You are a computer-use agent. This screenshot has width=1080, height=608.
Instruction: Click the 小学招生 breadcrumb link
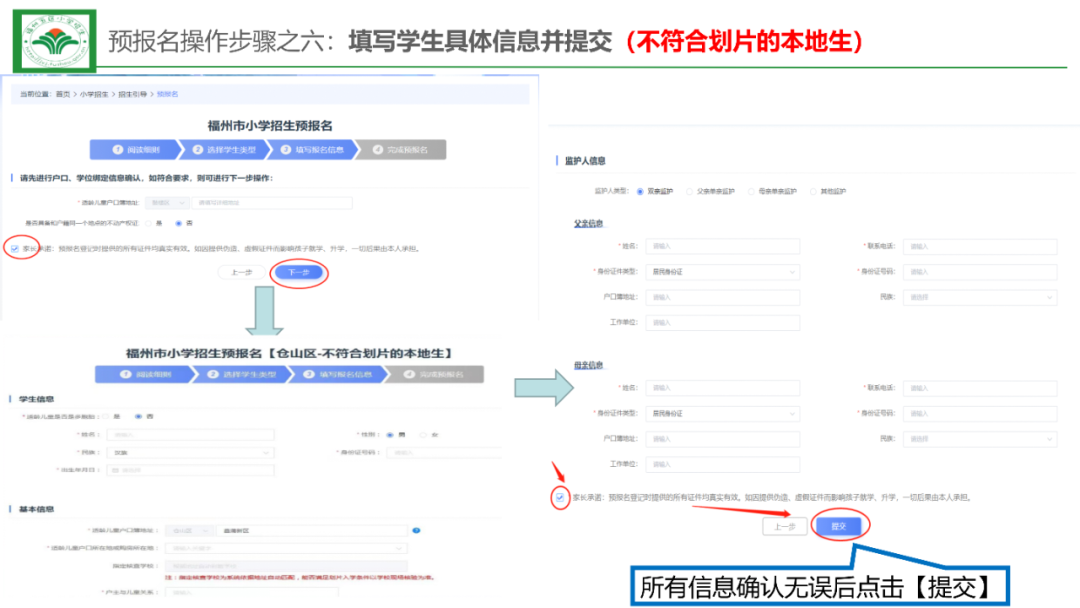point(93,94)
